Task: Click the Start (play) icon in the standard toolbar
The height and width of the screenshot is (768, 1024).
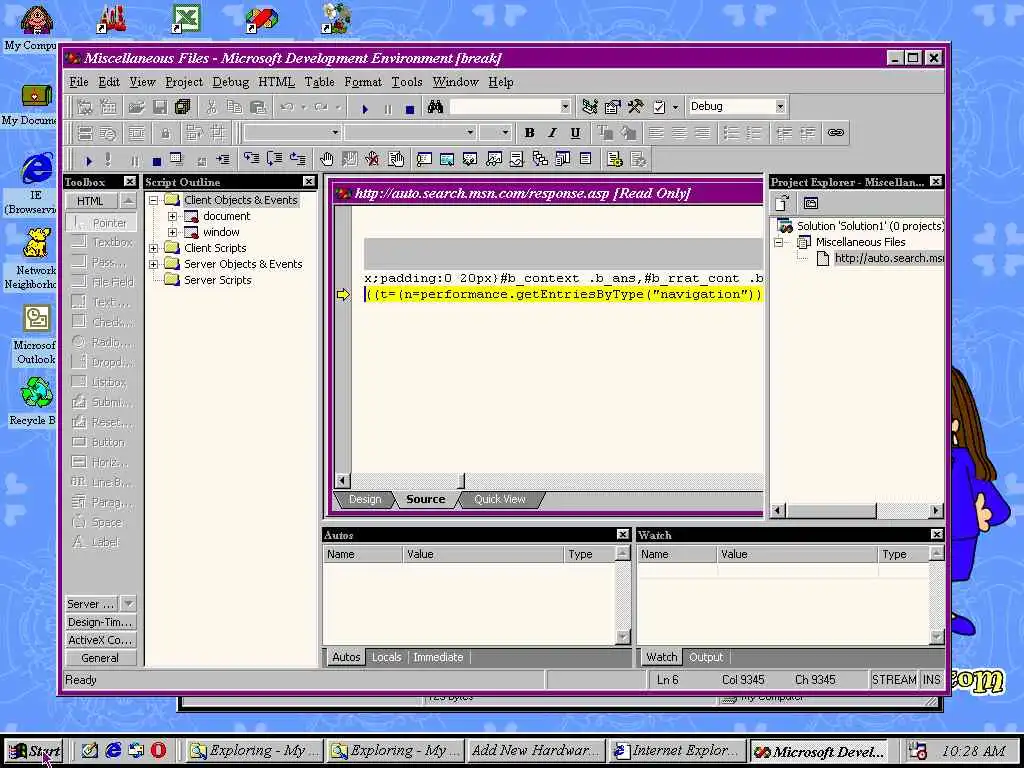Action: pyautogui.click(x=365, y=108)
